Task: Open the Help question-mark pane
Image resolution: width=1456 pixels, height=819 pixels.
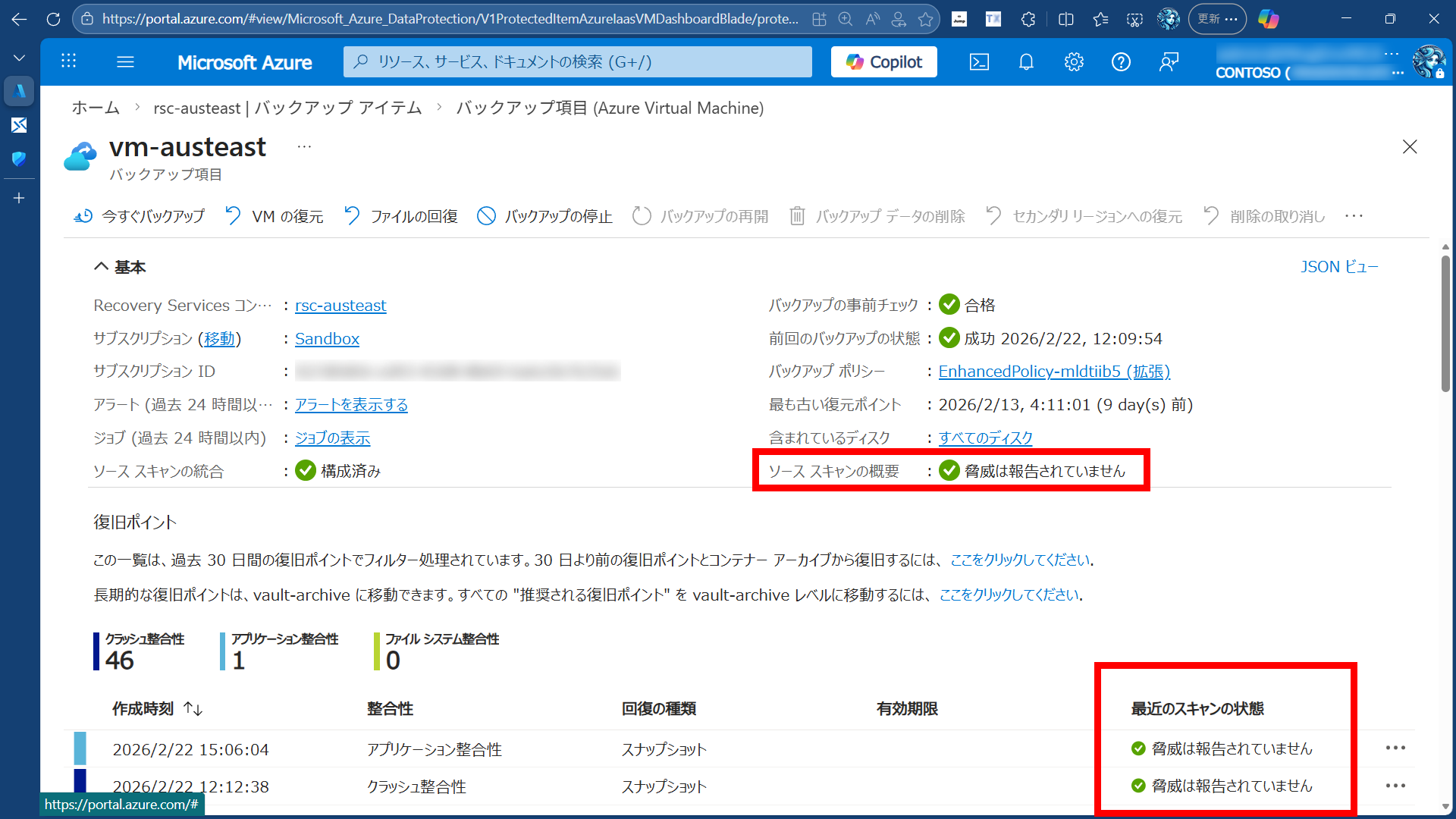Action: 1121,61
